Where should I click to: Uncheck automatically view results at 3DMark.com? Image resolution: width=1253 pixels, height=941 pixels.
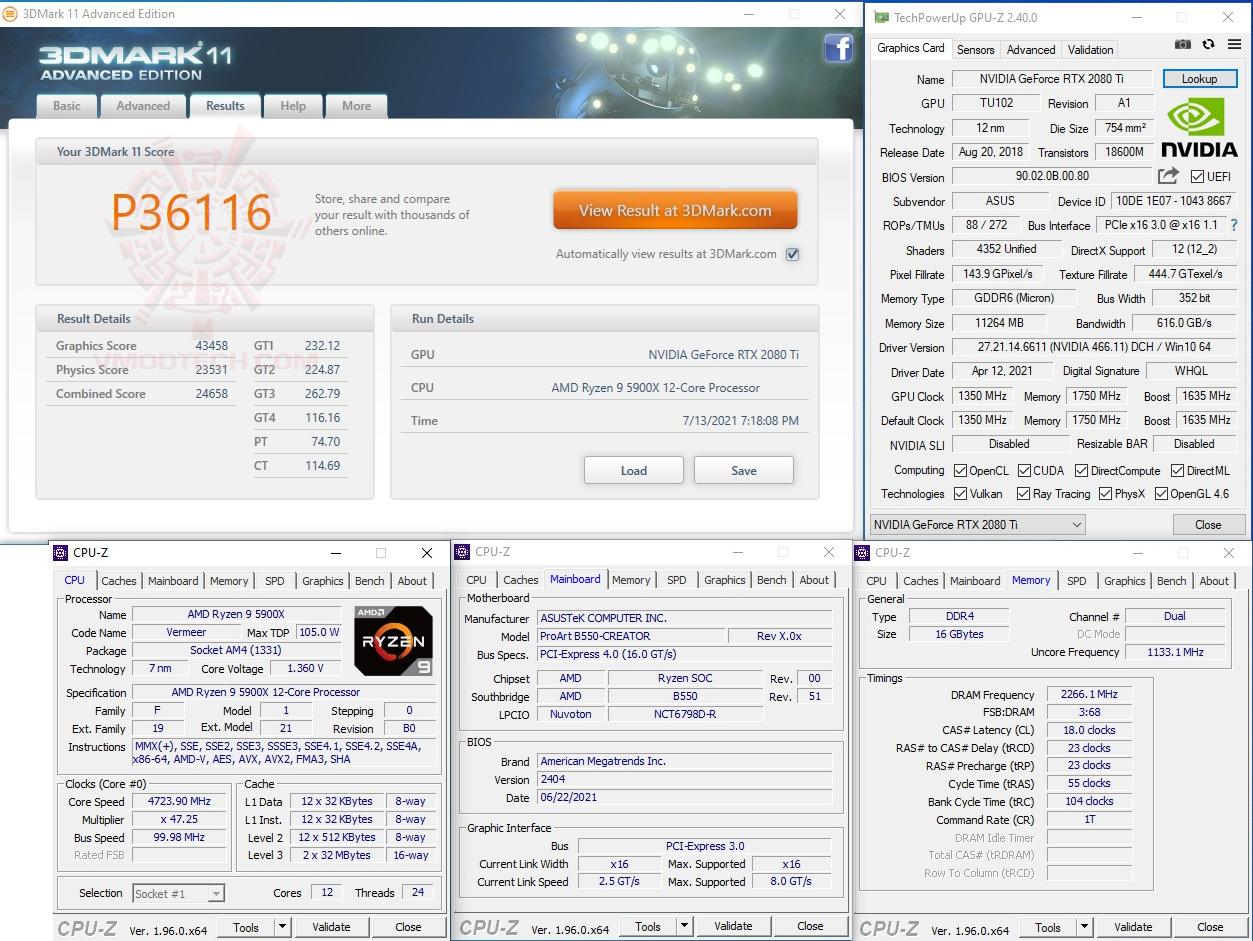[x=792, y=254]
